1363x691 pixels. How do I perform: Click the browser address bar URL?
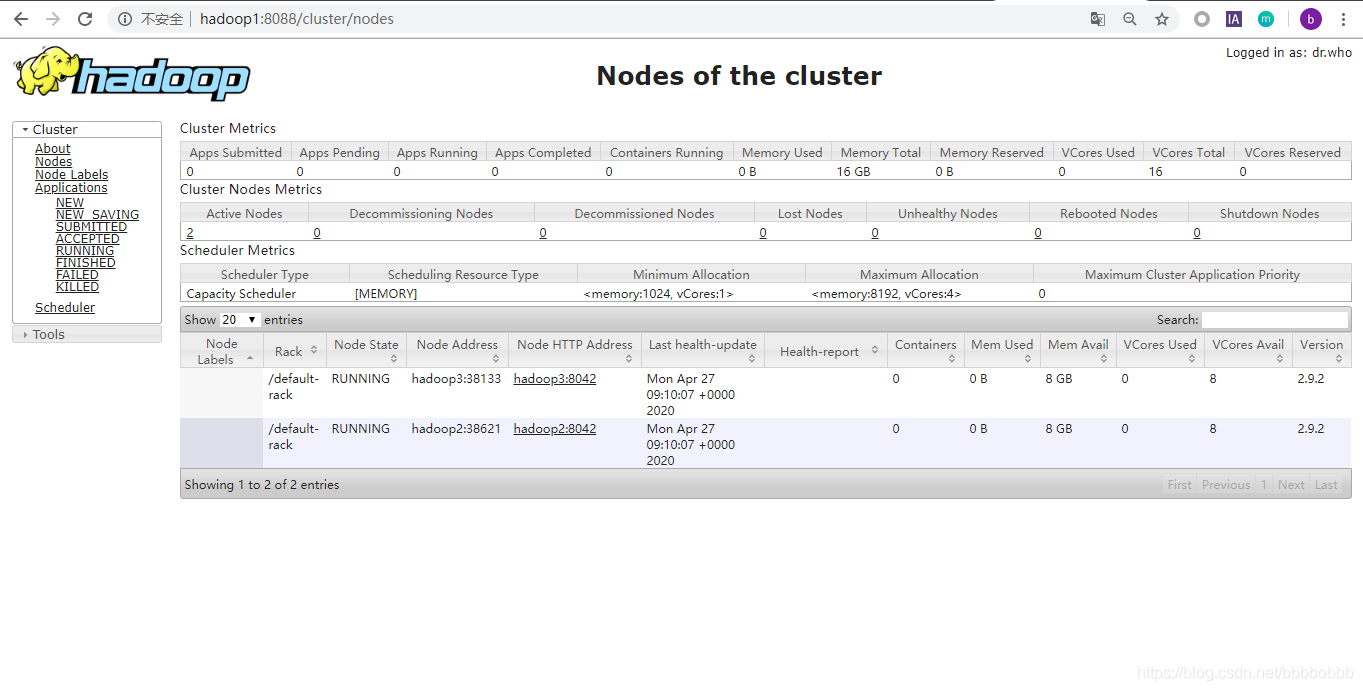(297, 19)
